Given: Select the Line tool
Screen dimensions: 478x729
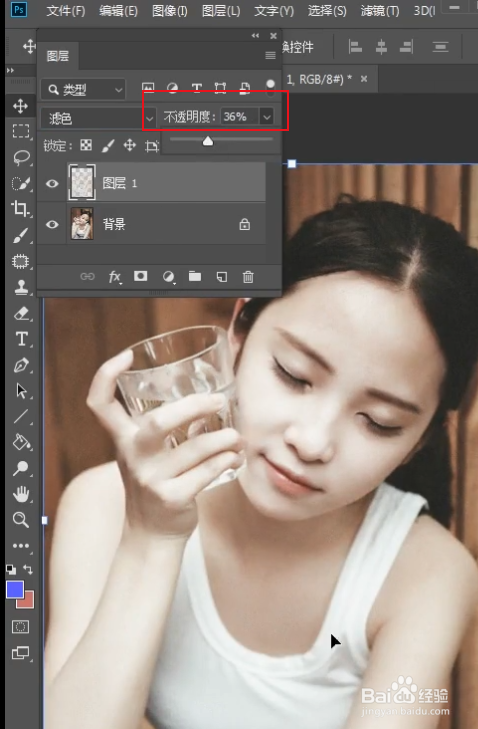Looking at the screenshot, I should 21,417.
